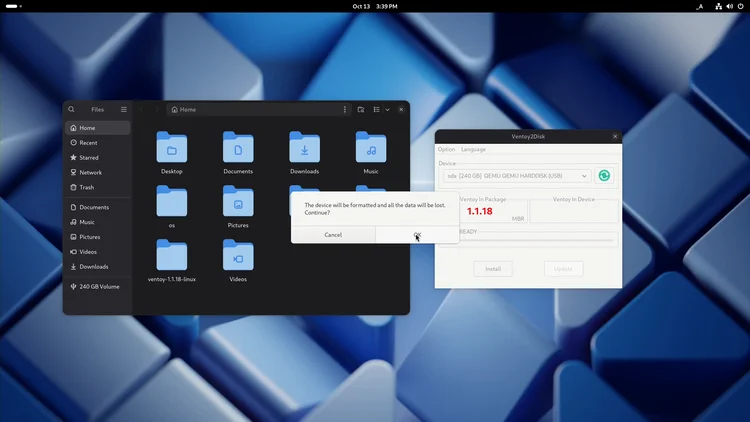Open the Language menu in Ventoy2Disk
The image size is (750, 422).
click(473, 149)
